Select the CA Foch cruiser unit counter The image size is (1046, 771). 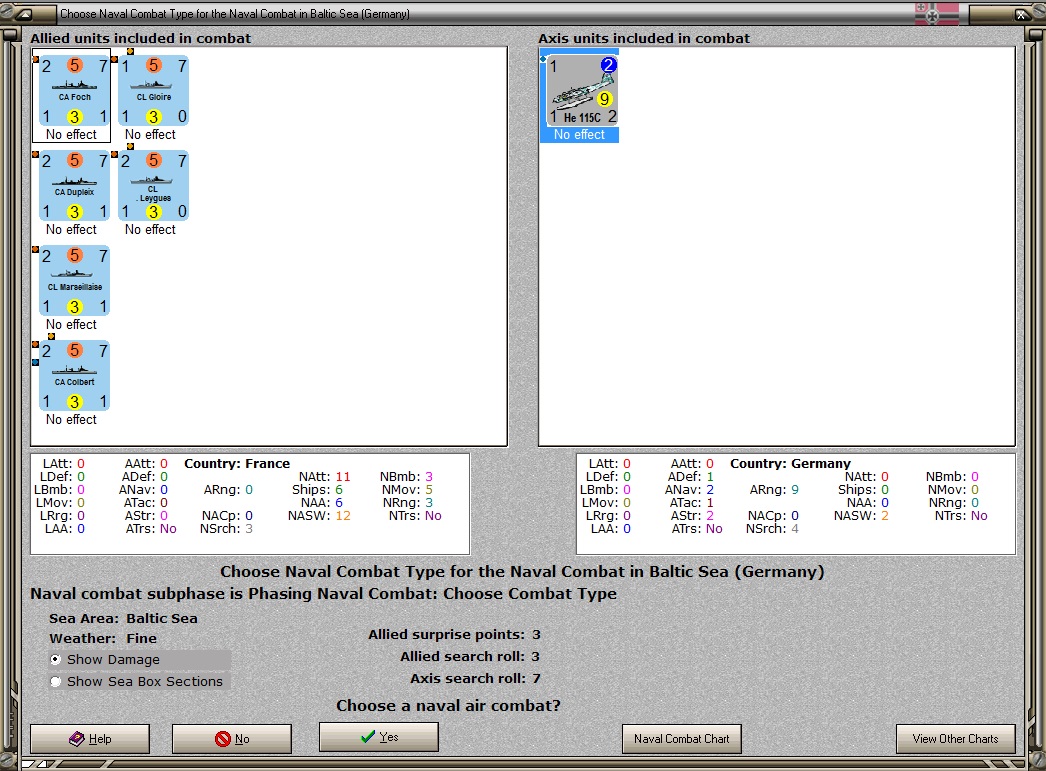[x=74, y=91]
